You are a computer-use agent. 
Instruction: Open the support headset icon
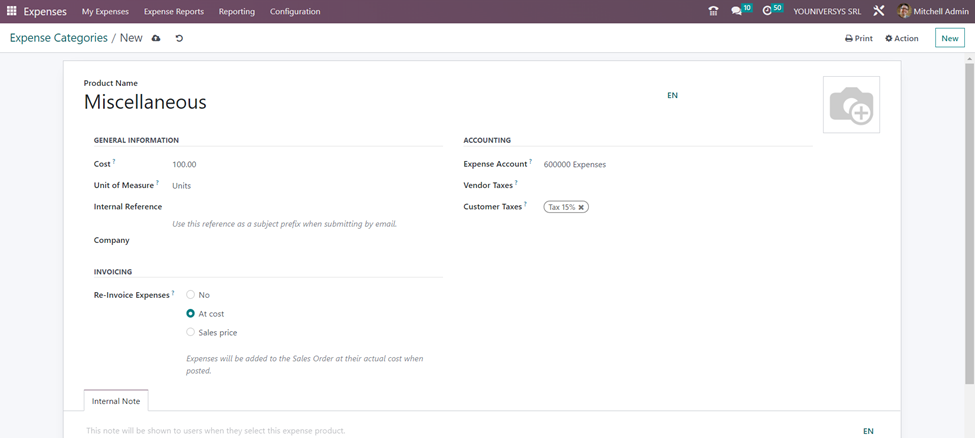click(713, 11)
